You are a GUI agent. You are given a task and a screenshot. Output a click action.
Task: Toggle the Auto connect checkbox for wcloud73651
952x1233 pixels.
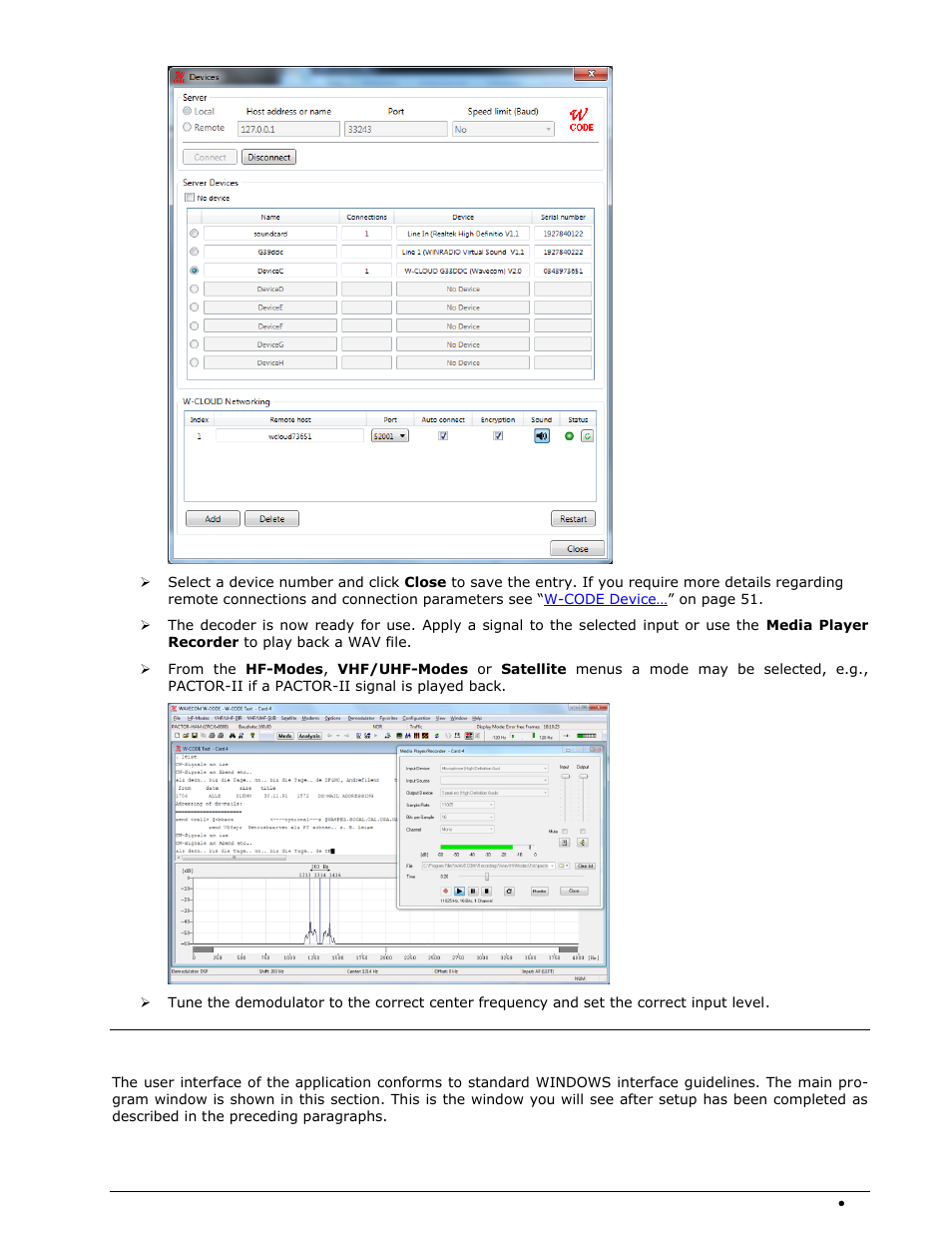pos(443,436)
